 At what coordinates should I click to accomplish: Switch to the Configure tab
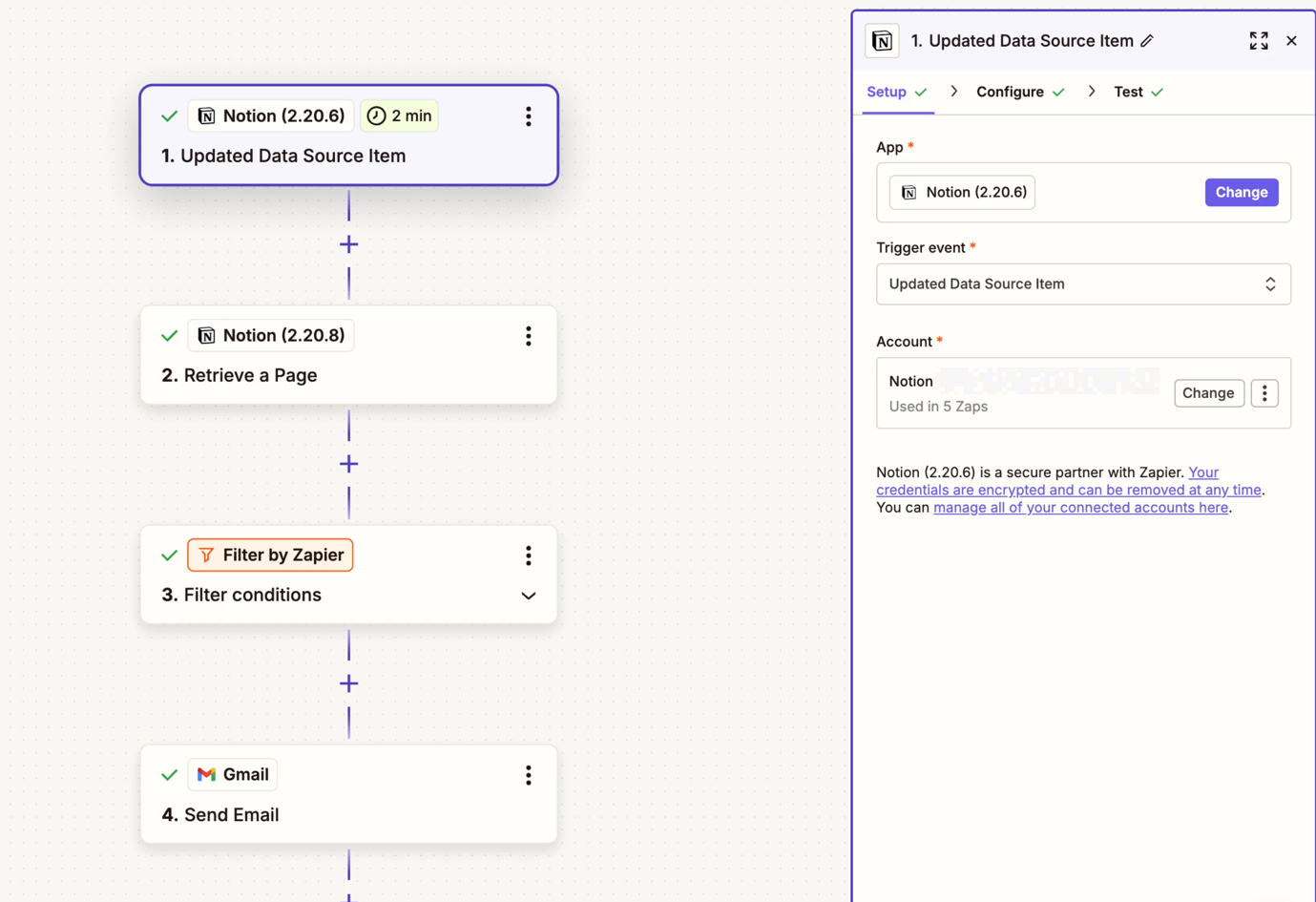pyautogui.click(x=1010, y=92)
